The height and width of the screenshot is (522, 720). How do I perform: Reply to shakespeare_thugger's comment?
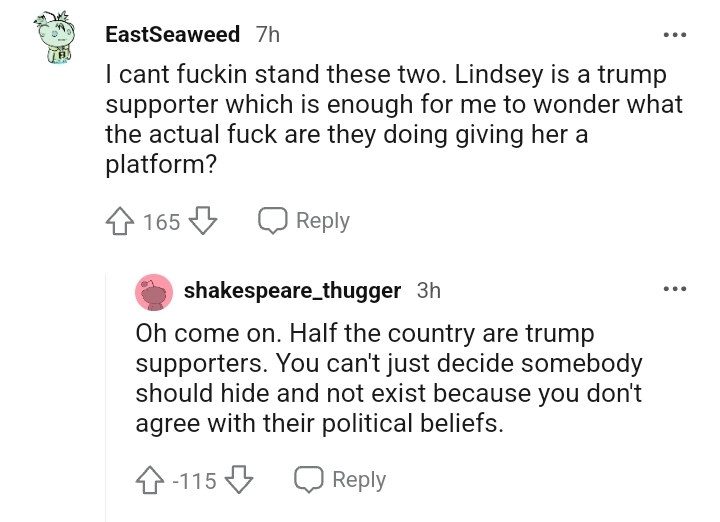pos(340,480)
